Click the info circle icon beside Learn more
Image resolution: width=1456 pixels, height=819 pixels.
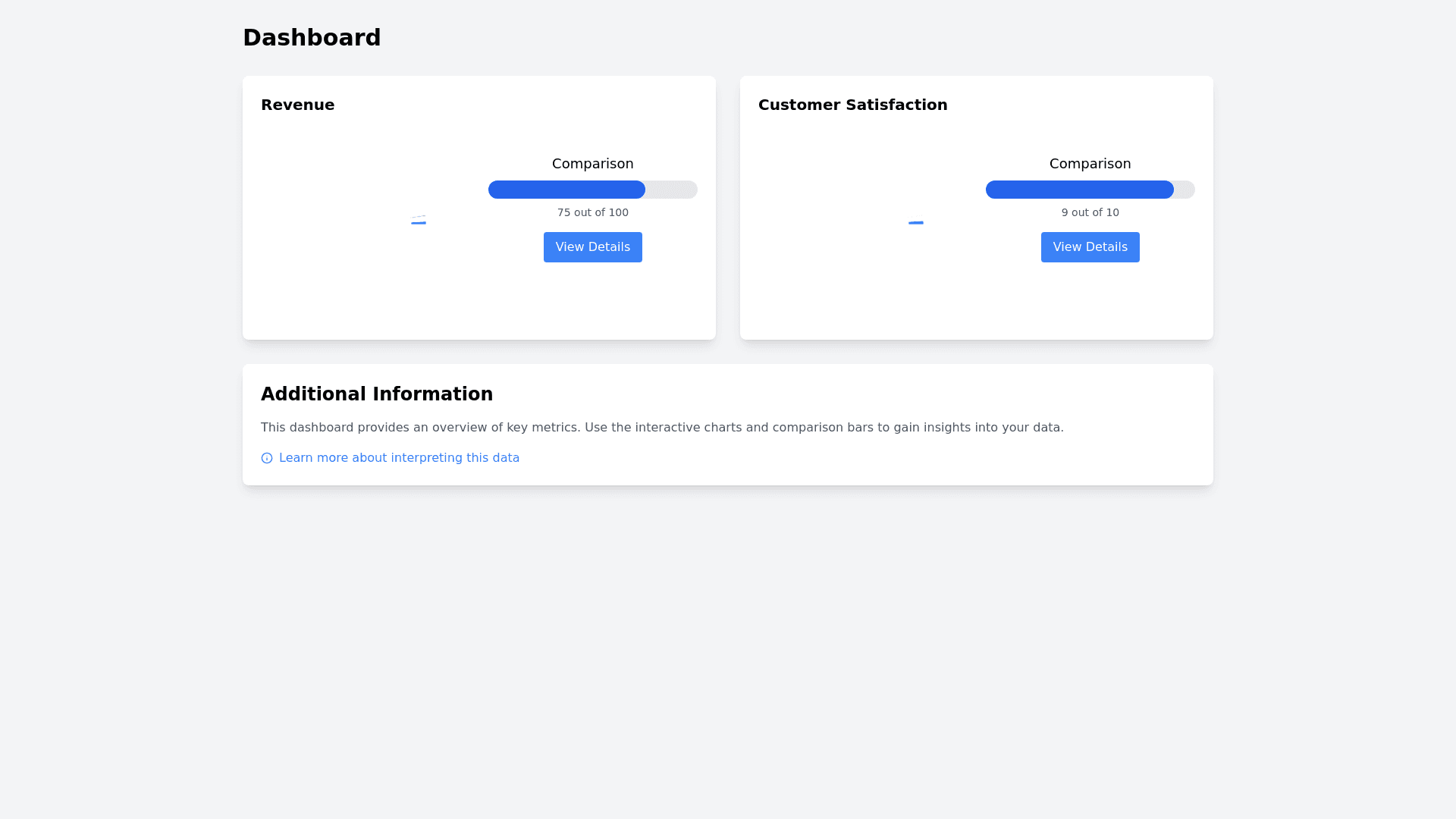point(267,458)
